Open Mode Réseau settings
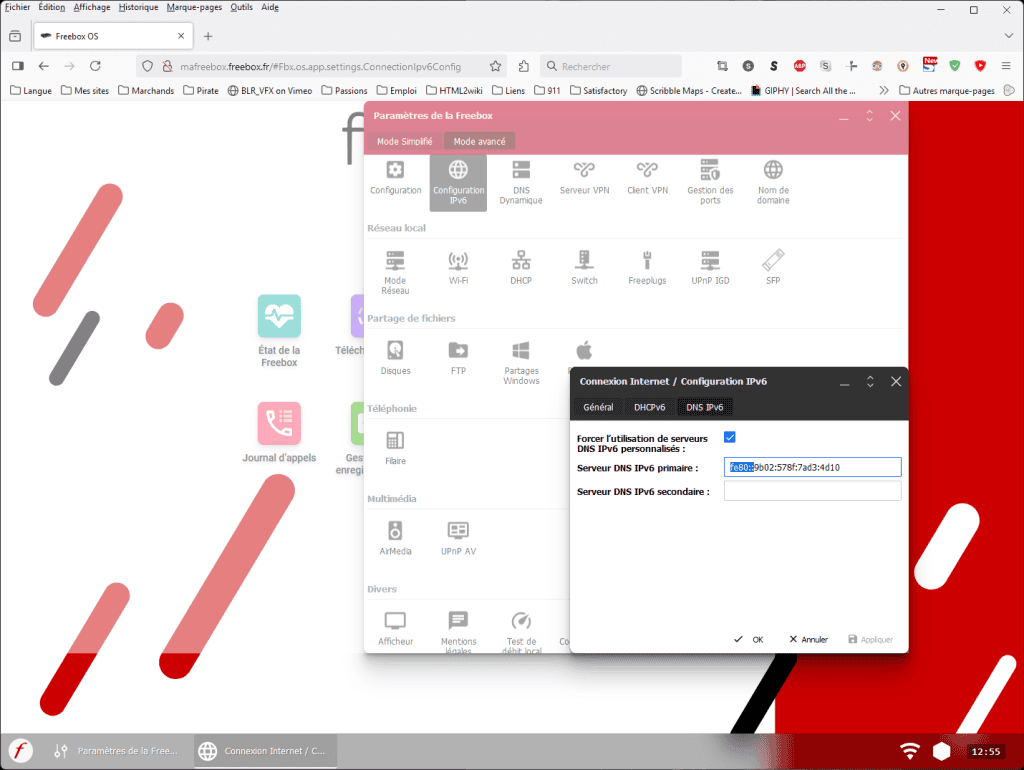This screenshot has width=1024, height=770. pyautogui.click(x=395, y=272)
